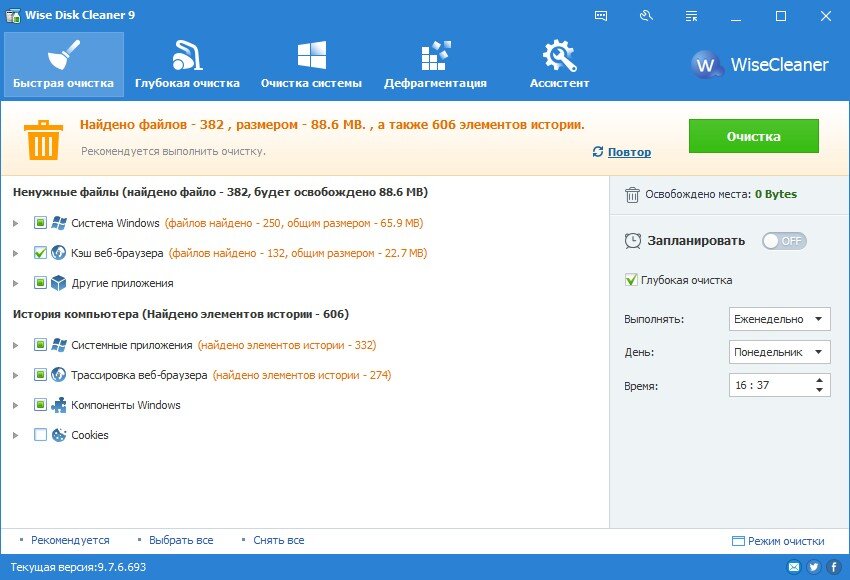Viewport: 850px width, 580px height.
Task: Expand the Компоненты Windows tree row
Action: (x=16, y=405)
